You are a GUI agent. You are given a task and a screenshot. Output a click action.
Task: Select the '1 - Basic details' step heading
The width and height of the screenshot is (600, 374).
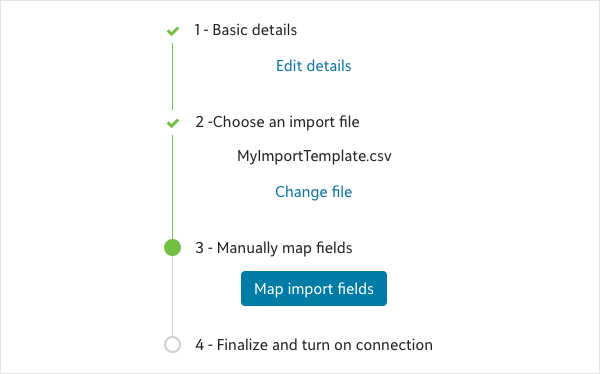point(246,30)
